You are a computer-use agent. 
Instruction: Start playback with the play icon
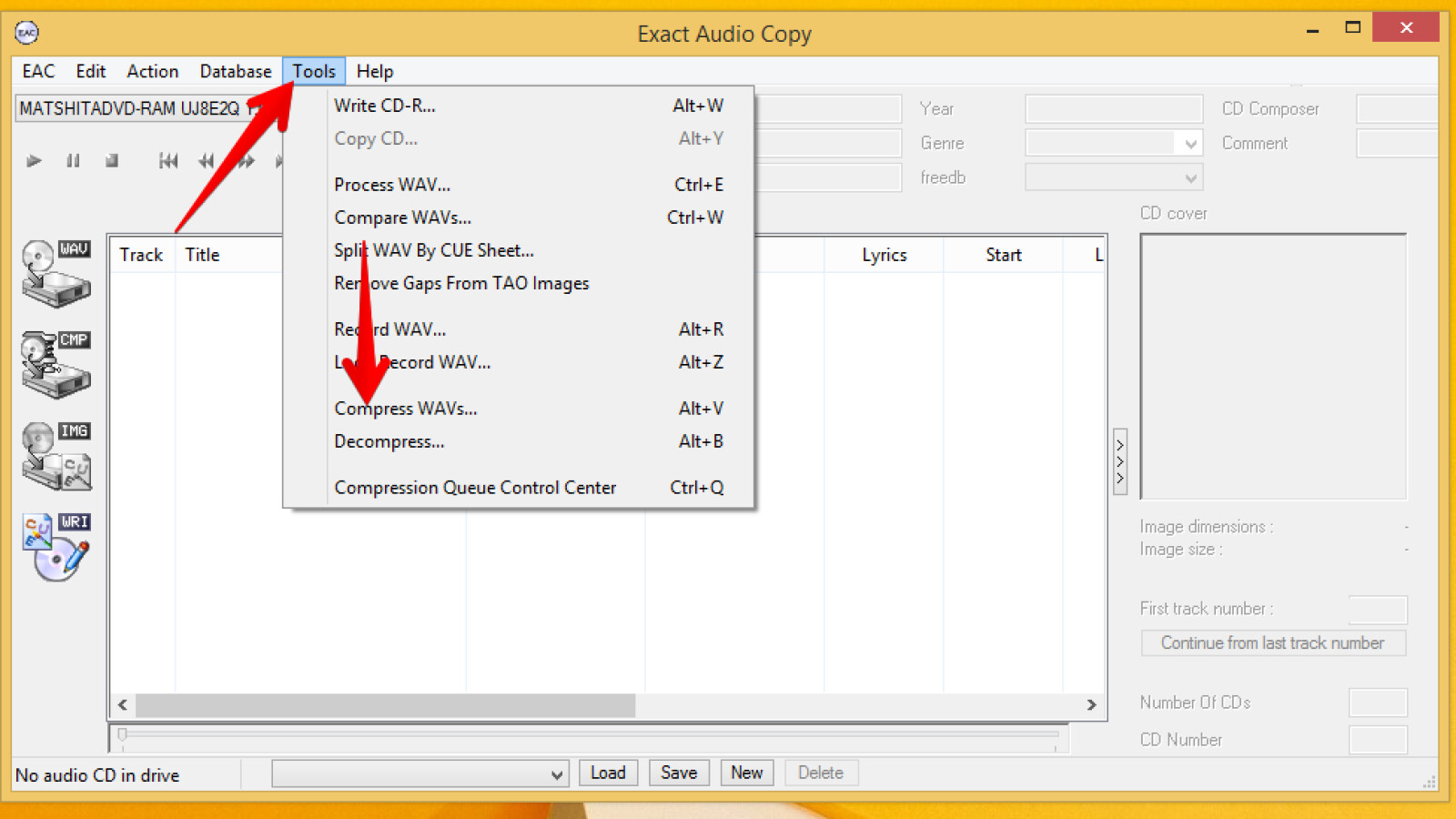click(x=34, y=160)
